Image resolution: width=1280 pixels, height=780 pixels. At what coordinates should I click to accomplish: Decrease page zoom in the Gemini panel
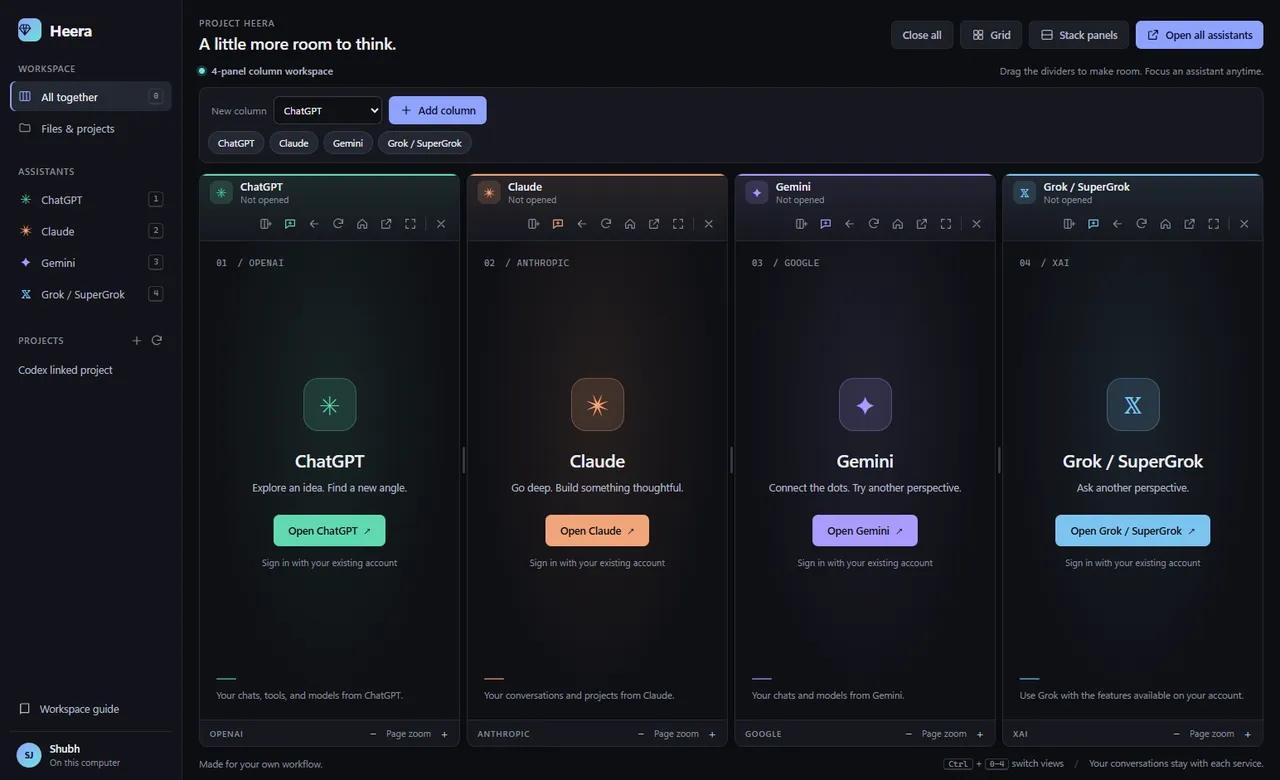909,734
